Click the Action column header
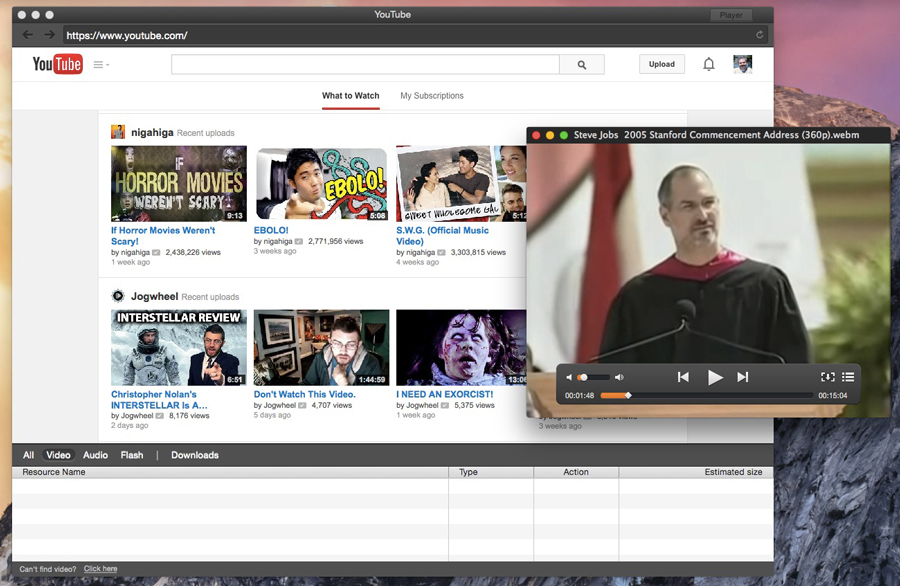Image resolution: width=900 pixels, height=586 pixels. (x=576, y=472)
